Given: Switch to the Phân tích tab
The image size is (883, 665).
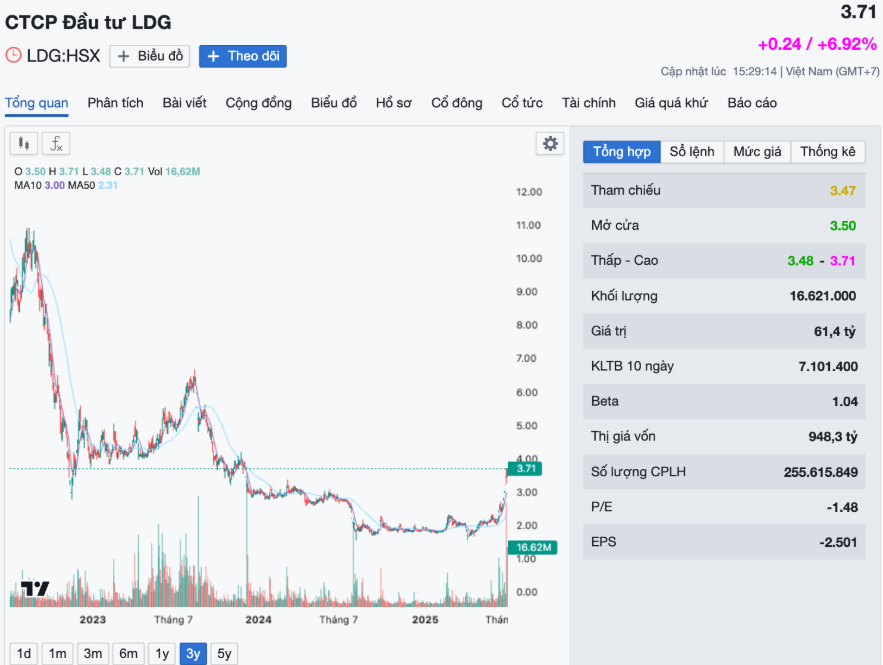Looking at the screenshot, I should (x=115, y=103).
